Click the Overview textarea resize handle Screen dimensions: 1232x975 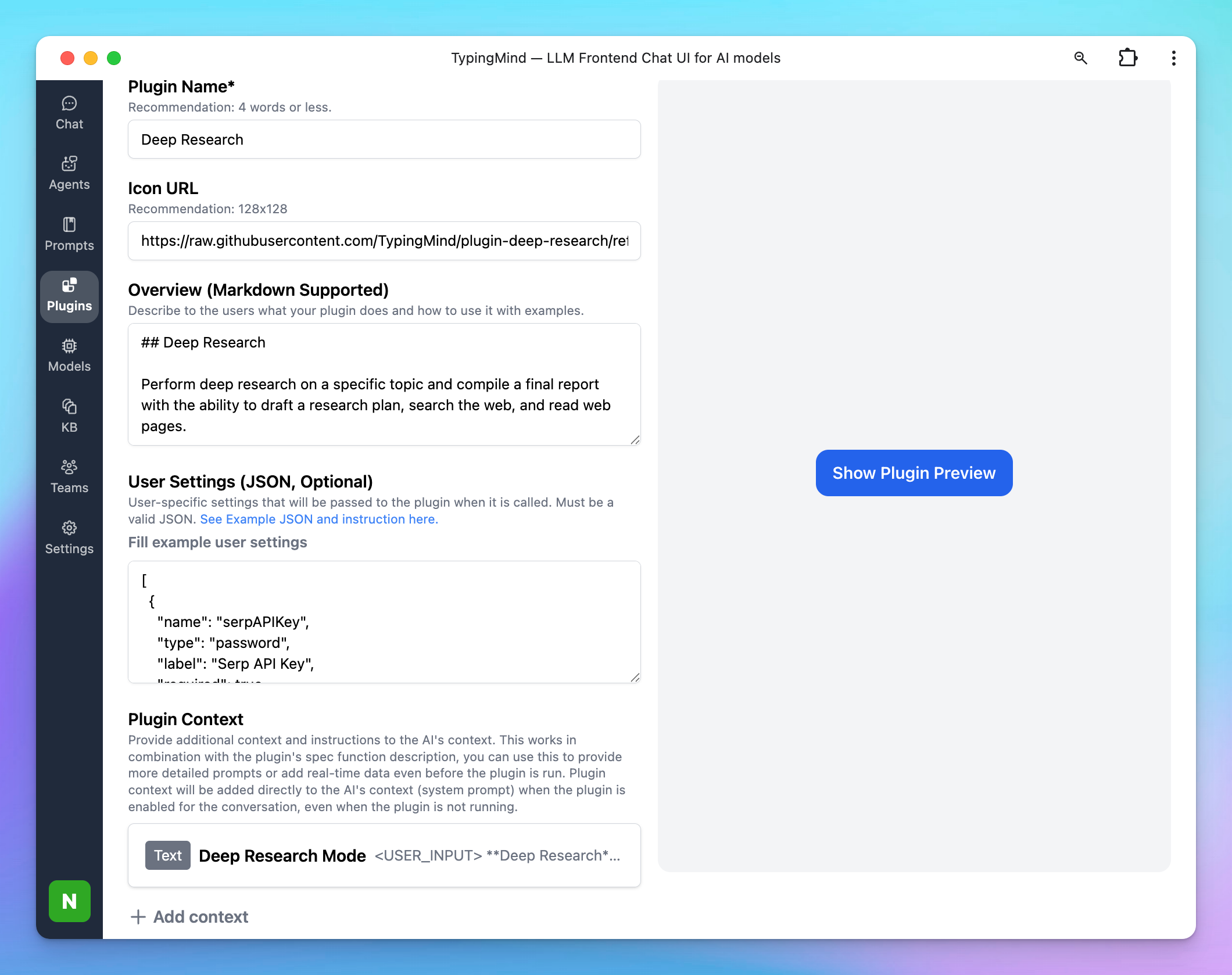(x=635, y=440)
